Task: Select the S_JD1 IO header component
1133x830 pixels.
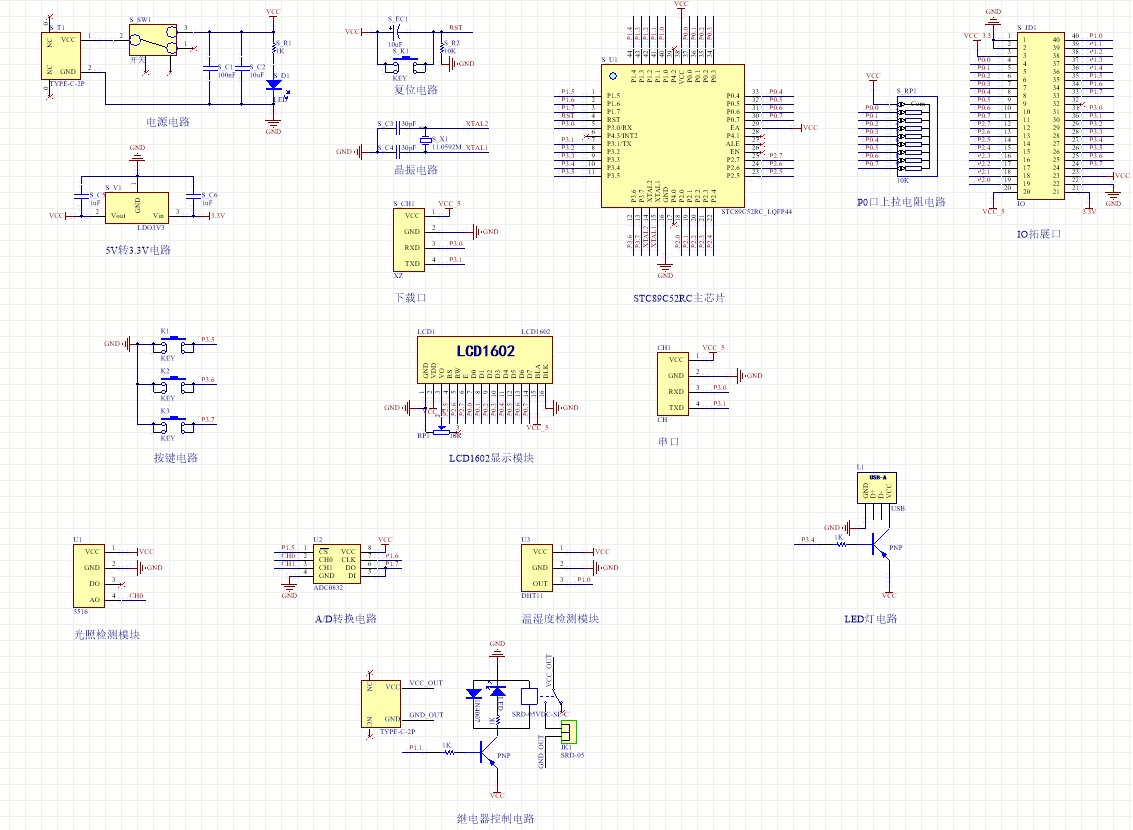Action: (1041, 116)
